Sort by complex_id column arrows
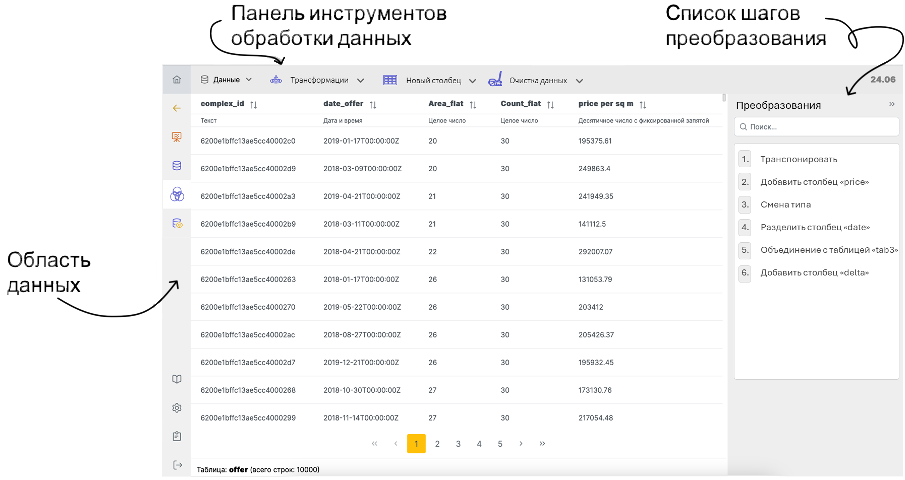Viewport: 905px width, 480px height. coord(254,104)
